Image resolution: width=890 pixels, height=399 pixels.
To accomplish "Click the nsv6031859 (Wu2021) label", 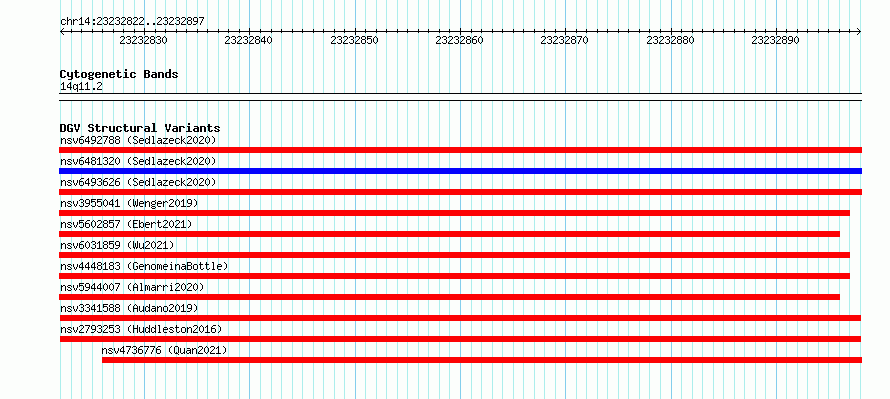I will pyautogui.click(x=117, y=245).
